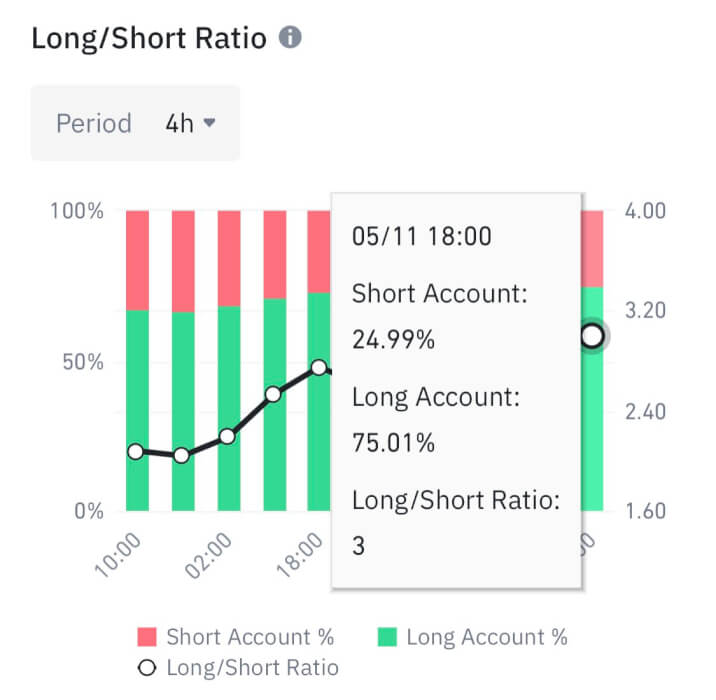Click the ratio point above 18:00 label

click(x=318, y=368)
